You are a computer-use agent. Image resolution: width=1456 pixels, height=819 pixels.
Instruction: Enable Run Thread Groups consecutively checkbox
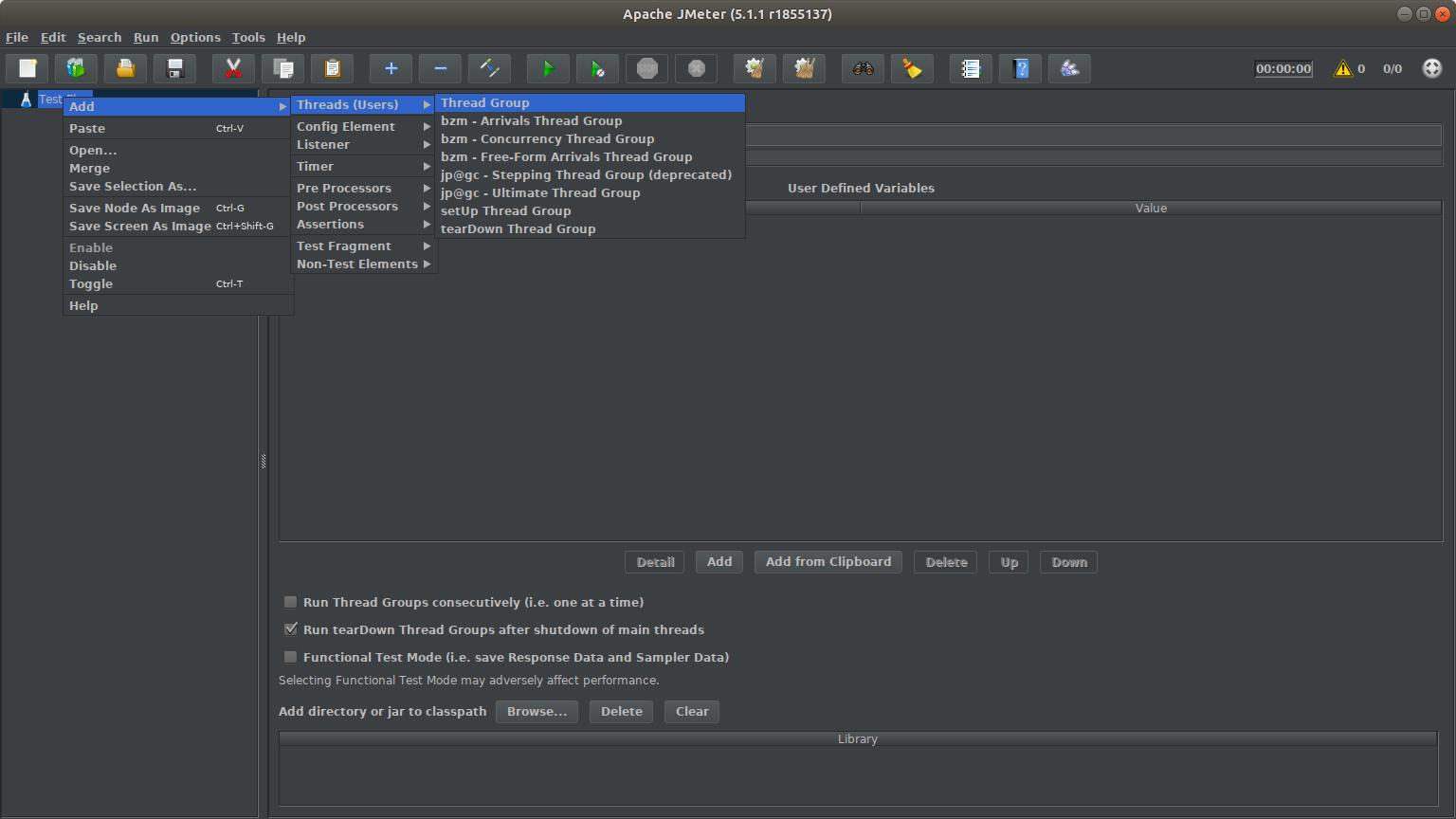coord(291,602)
